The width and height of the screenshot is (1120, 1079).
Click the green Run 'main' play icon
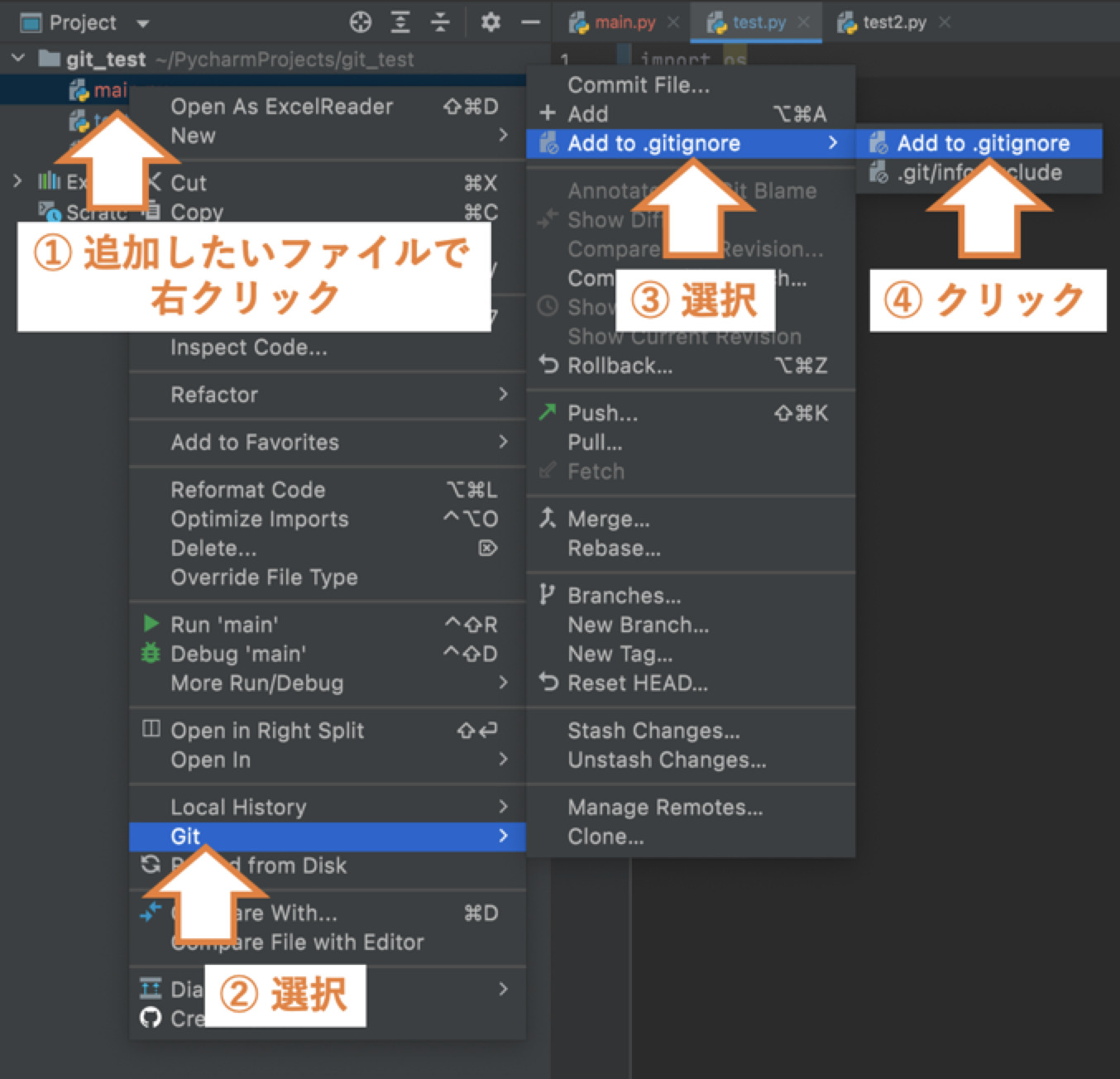pos(151,624)
